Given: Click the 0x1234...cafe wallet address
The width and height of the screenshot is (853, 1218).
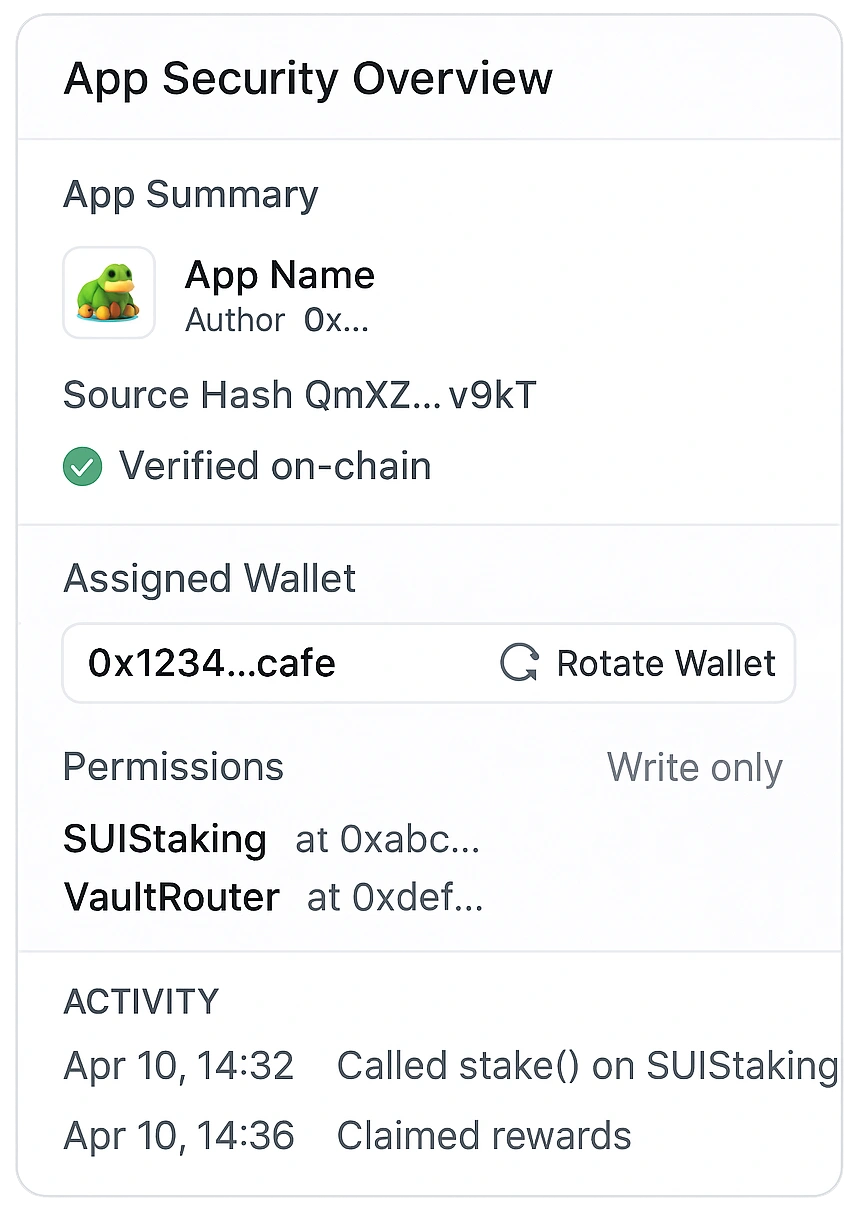Looking at the screenshot, I should (x=212, y=663).
